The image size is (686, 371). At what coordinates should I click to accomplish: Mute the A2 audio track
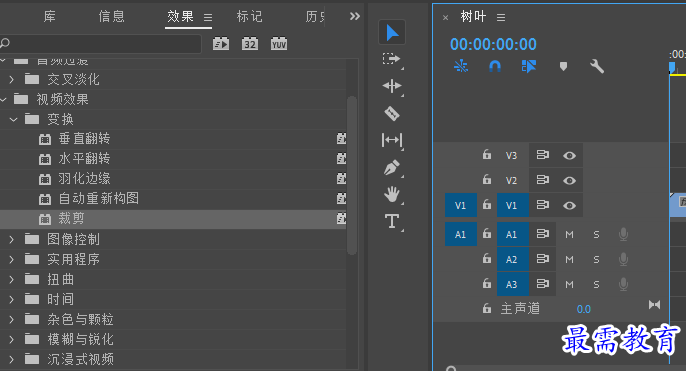click(569, 260)
